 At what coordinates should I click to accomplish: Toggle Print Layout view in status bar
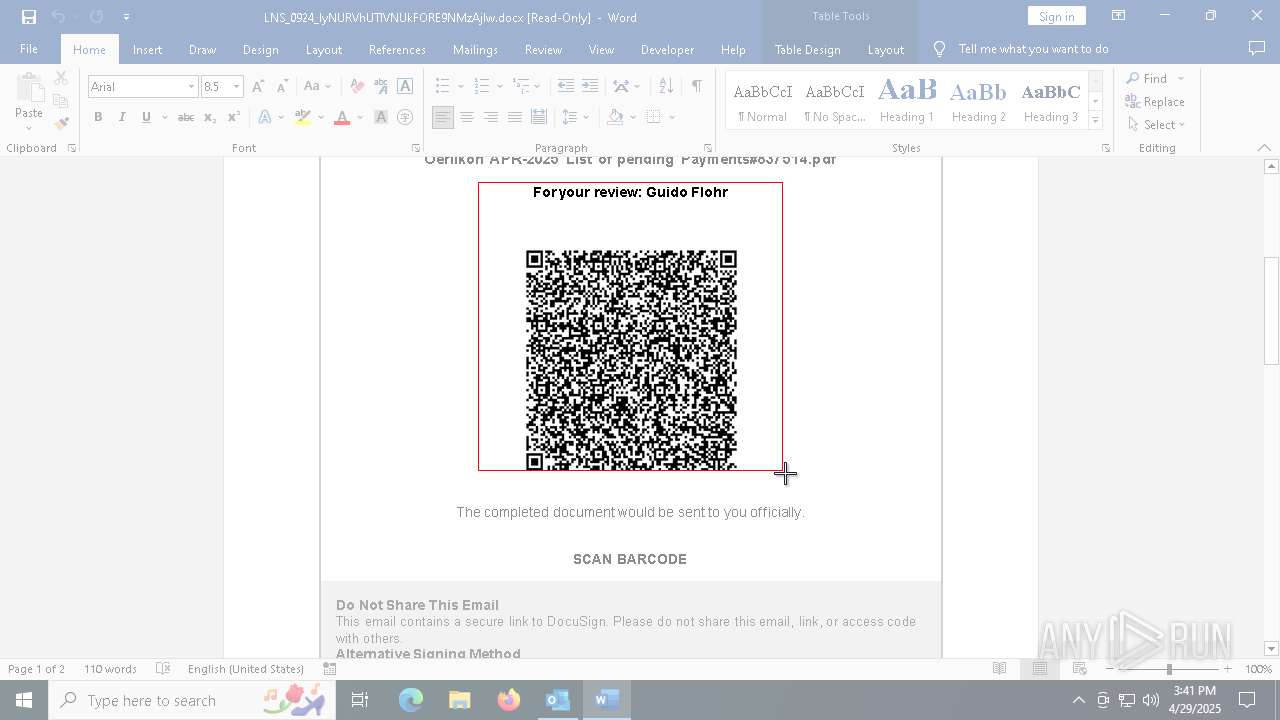point(1039,669)
